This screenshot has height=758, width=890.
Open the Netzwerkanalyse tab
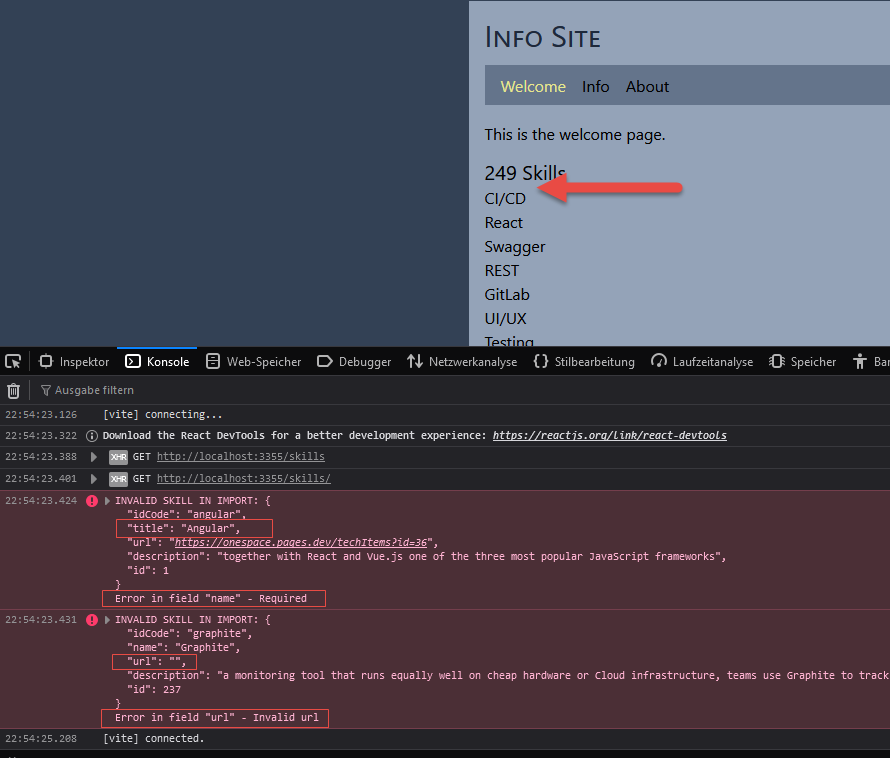462,362
